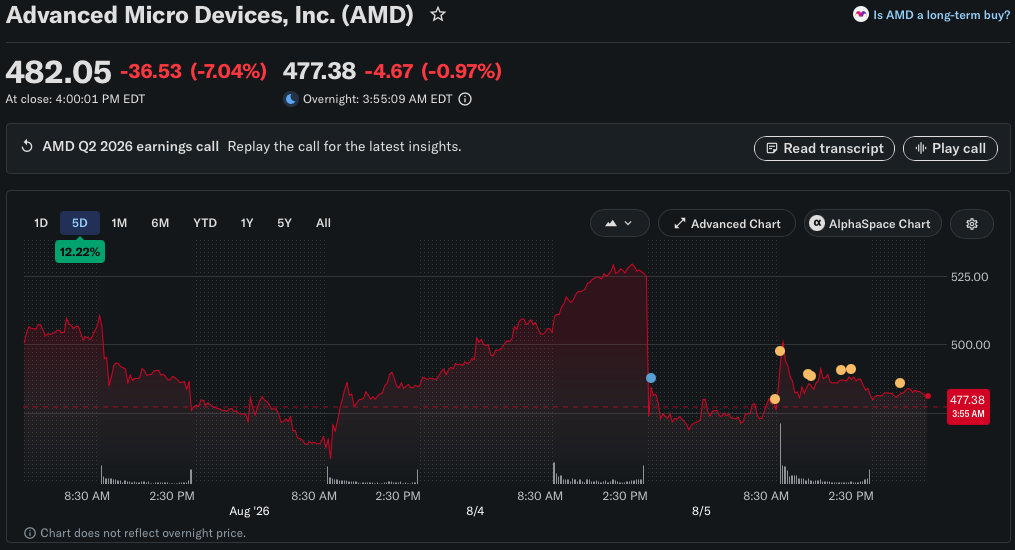Click the 477.38 price label on chart axis
The image size is (1015, 550).
click(968, 406)
